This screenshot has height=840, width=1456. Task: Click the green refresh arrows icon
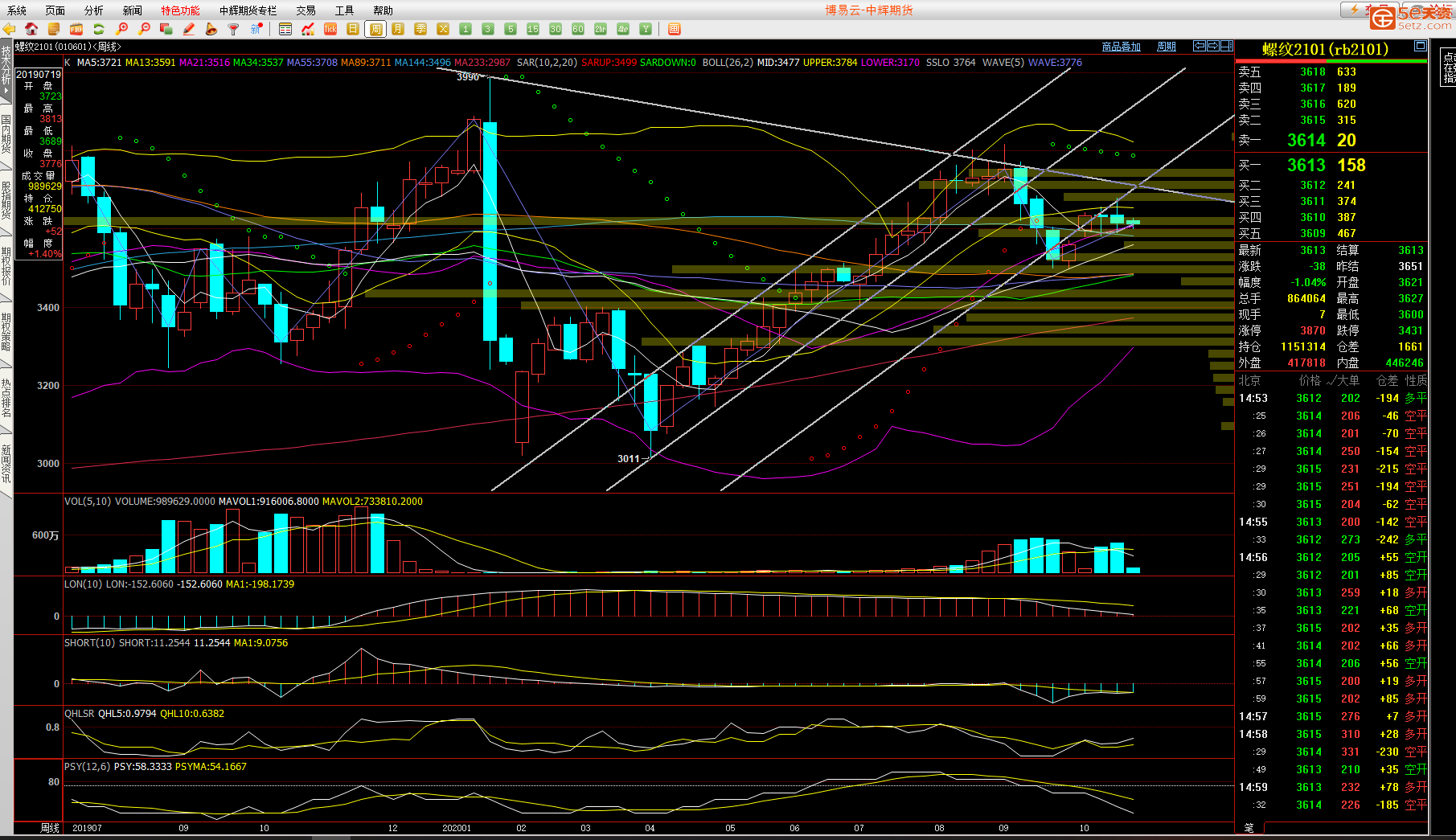99,29
